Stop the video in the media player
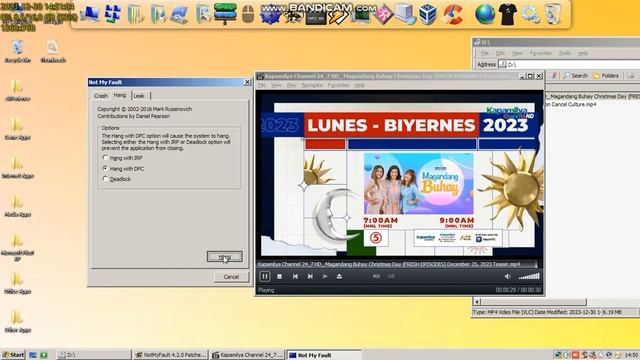 [x=280, y=276]
